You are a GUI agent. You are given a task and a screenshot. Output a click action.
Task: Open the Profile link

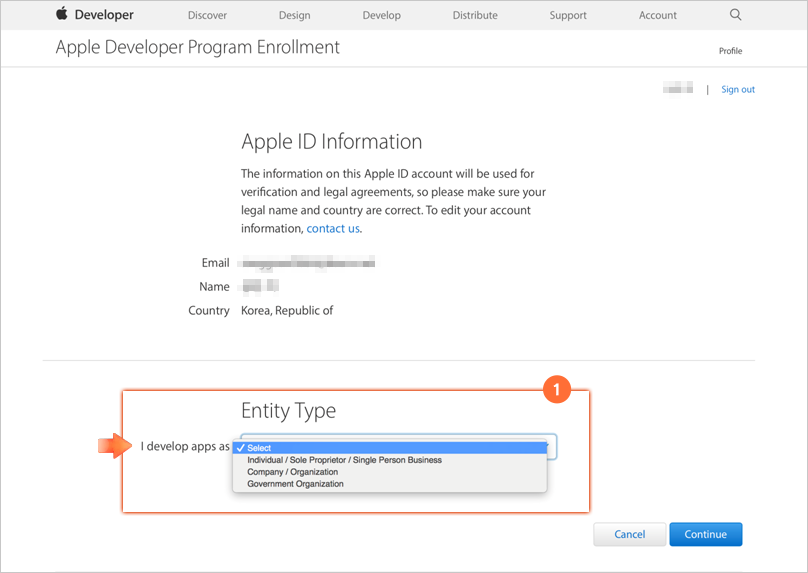(x=730, y=50)
